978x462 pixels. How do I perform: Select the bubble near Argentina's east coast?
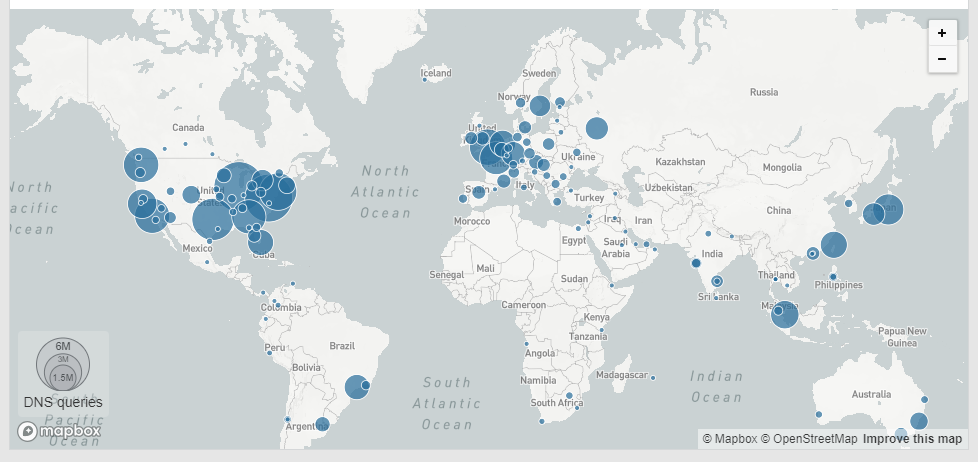322,424
